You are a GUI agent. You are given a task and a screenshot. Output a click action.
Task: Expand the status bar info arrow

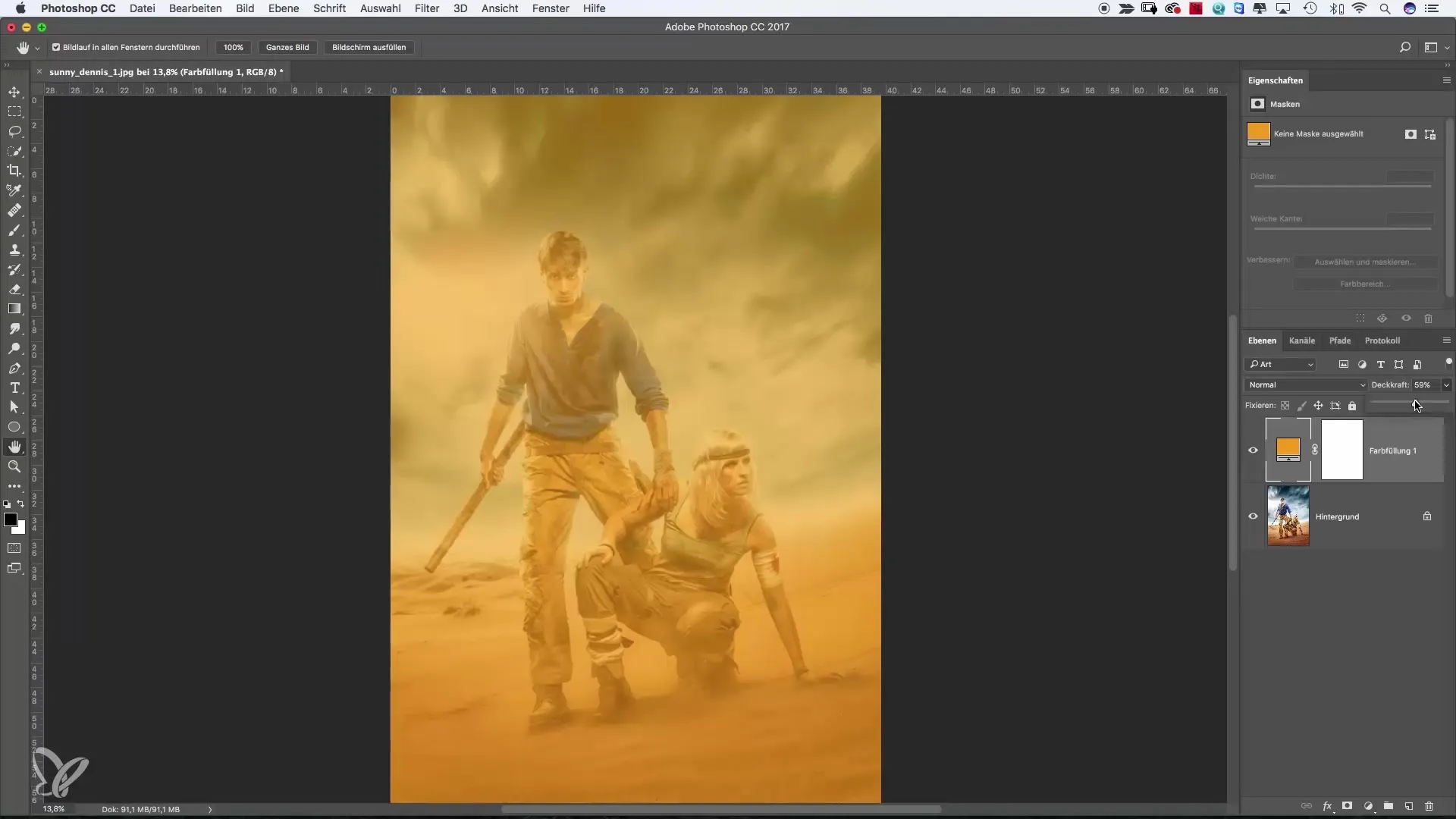pos(210,809)
